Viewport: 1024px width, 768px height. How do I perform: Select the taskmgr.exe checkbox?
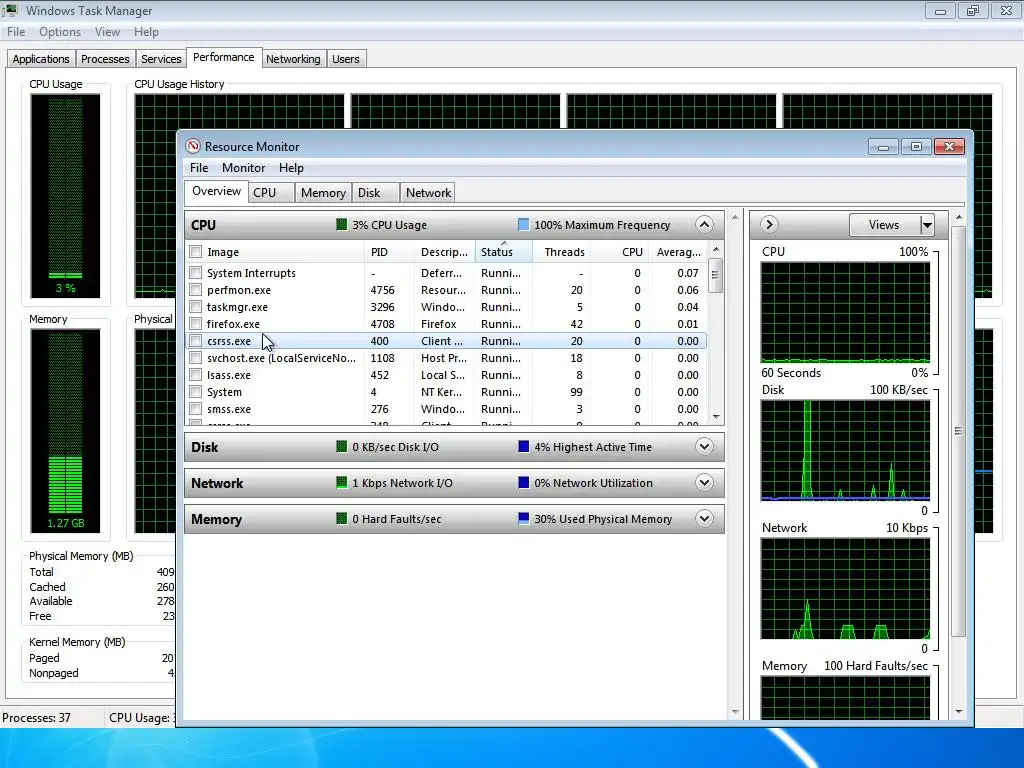195,306
